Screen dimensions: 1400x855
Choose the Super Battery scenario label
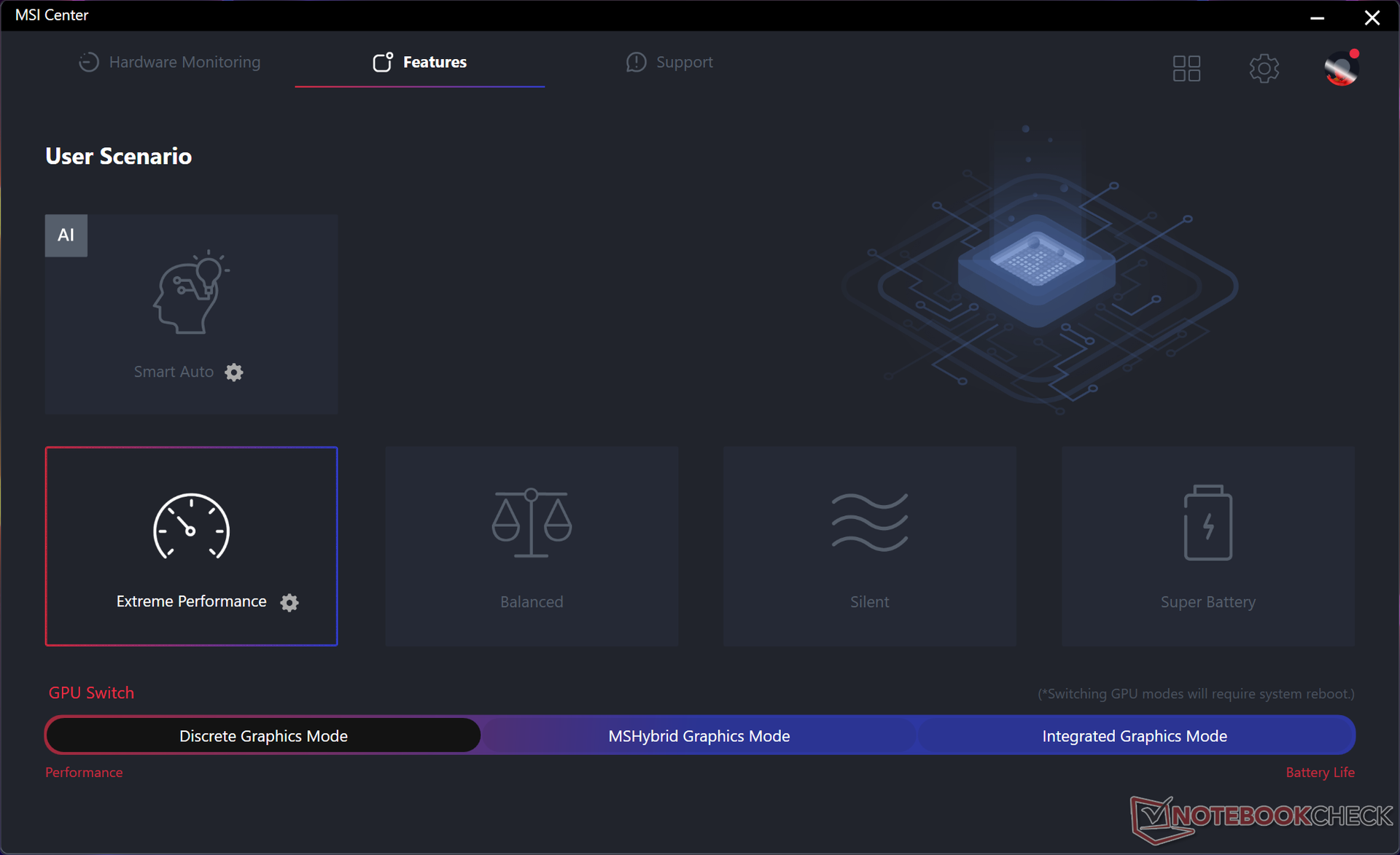tap(1207, 602)
